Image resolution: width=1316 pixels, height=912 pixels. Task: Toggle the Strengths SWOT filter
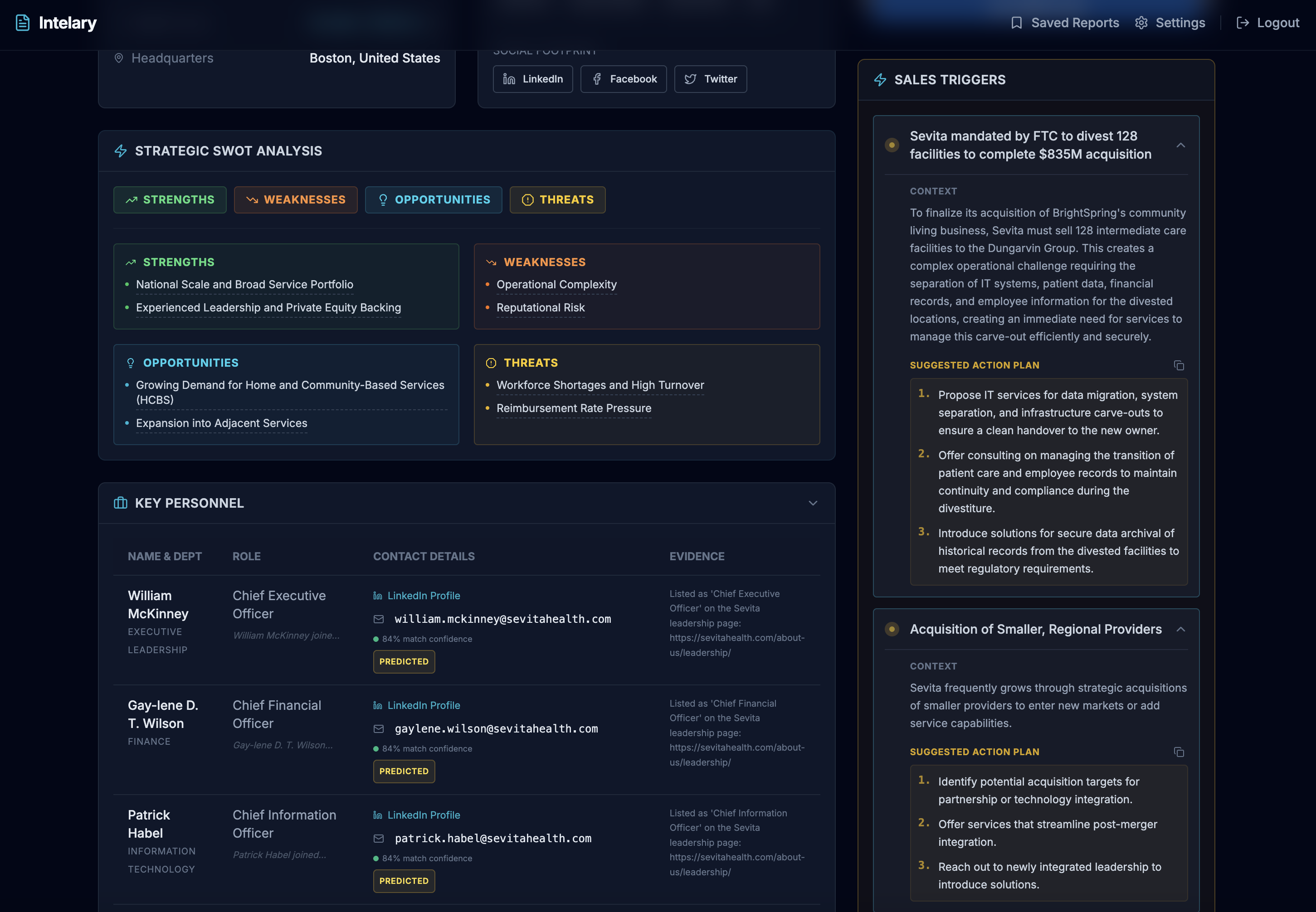pos(170,199)
